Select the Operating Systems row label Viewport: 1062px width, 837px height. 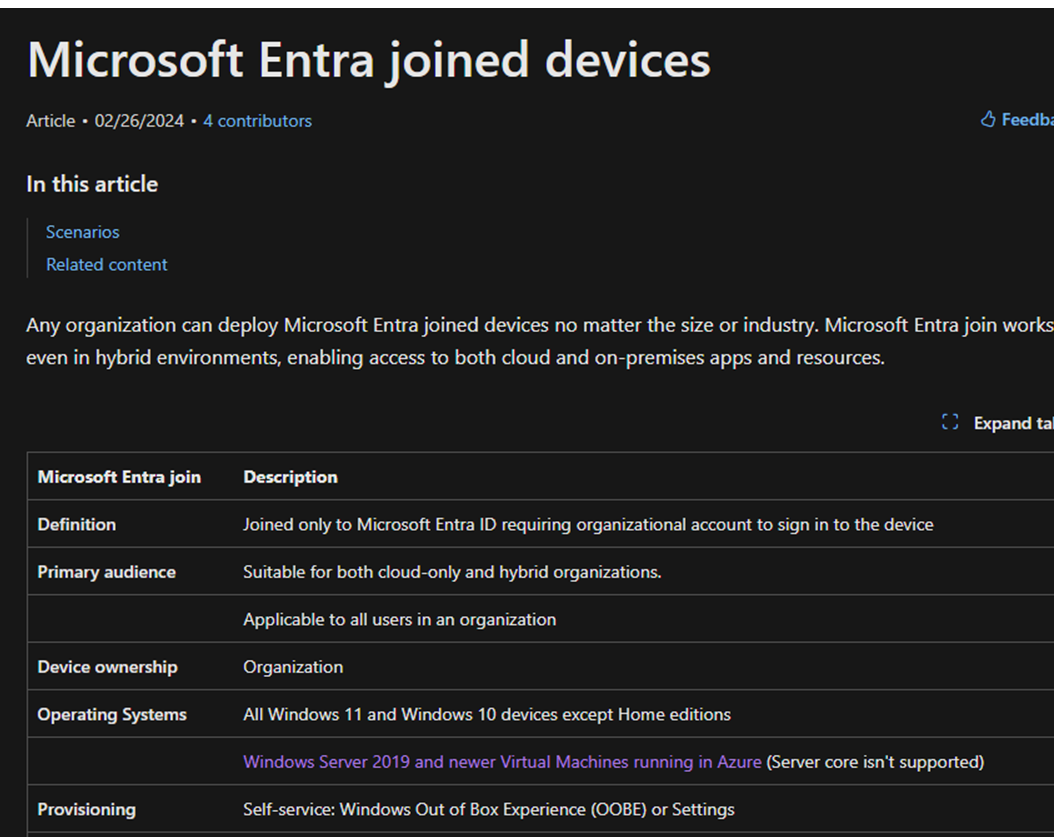pyautogui.click(x=112, y=714)
